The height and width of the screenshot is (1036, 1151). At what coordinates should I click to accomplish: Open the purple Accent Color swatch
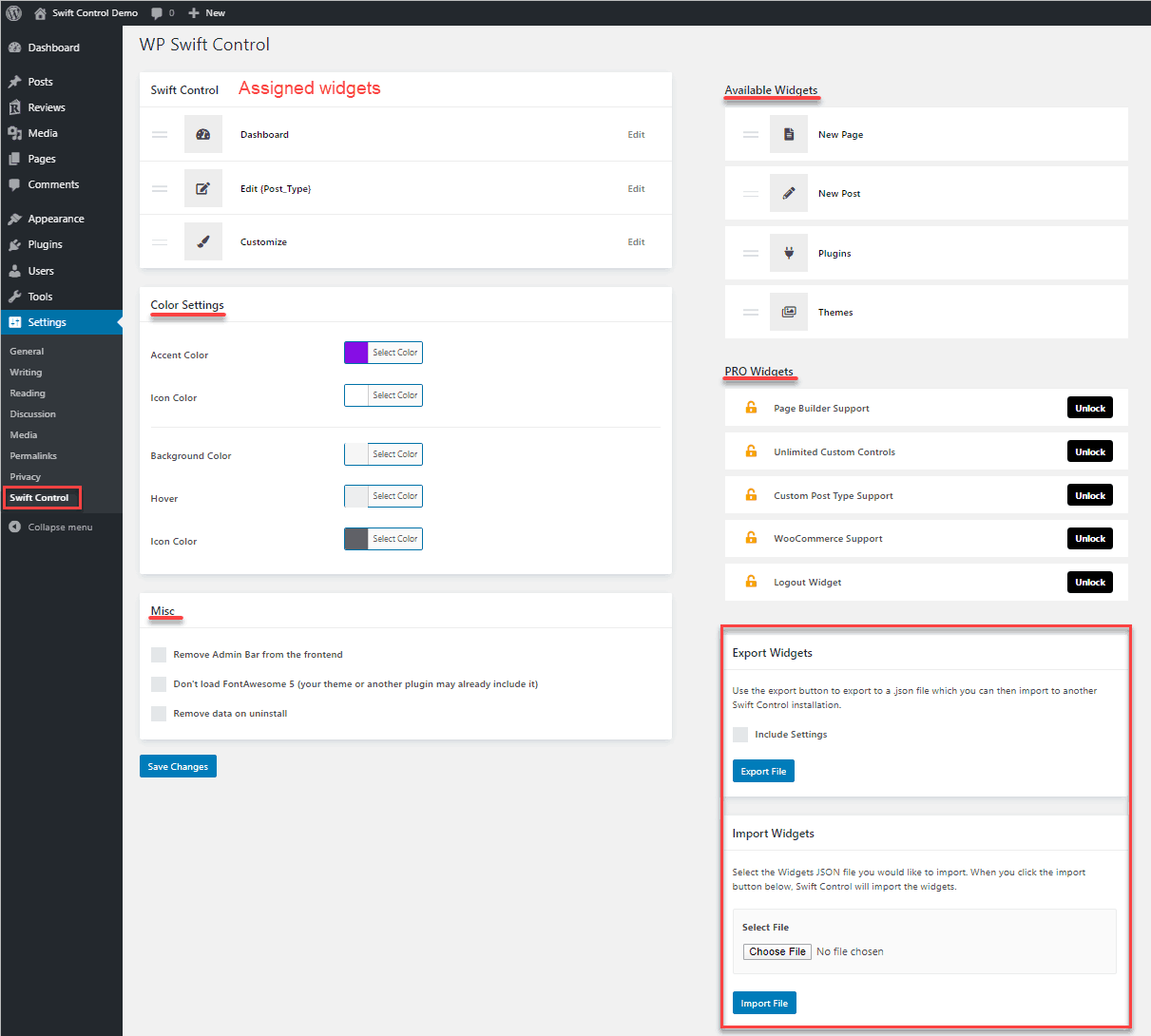[356, 353]
